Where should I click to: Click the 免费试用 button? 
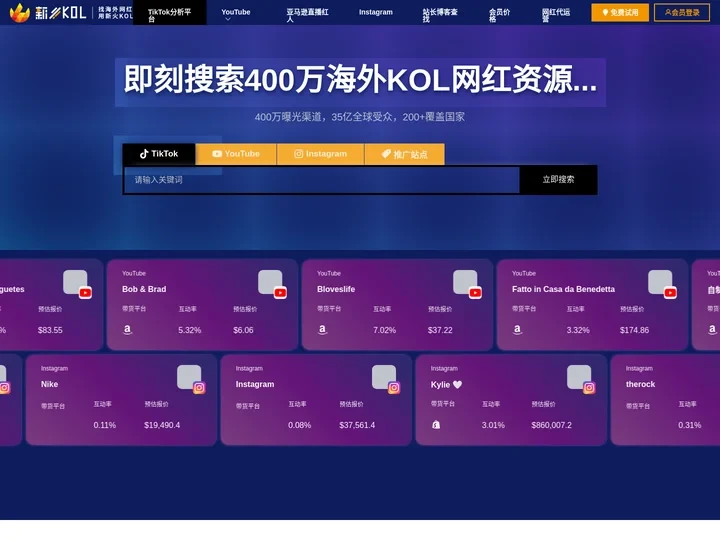tap(620, 12)
